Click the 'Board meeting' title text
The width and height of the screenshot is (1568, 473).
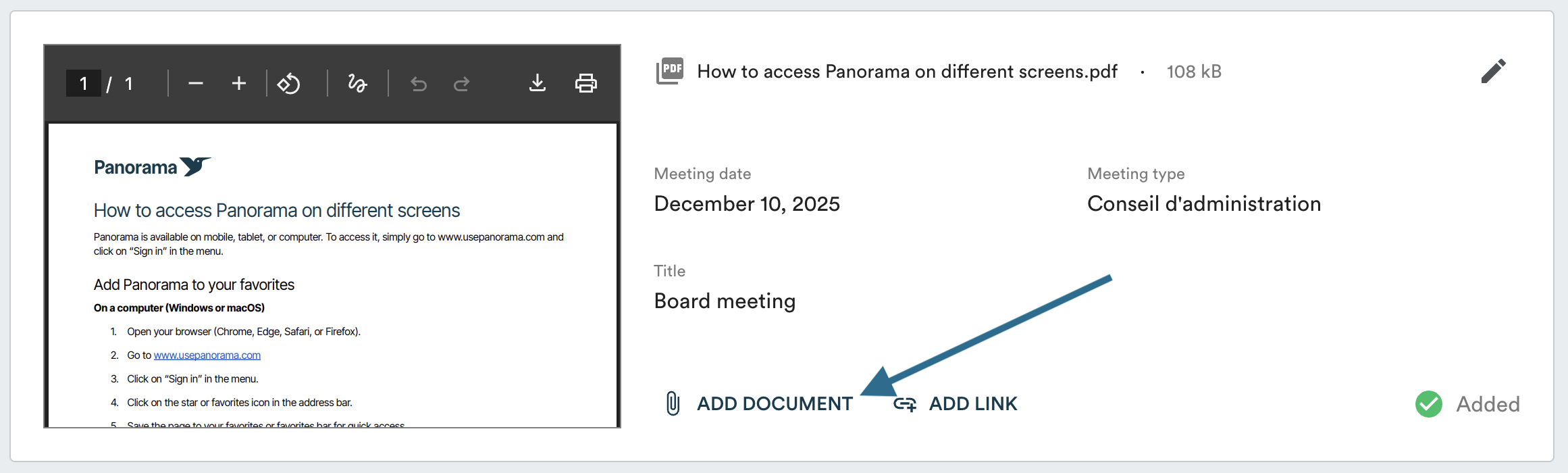point(725,301)
